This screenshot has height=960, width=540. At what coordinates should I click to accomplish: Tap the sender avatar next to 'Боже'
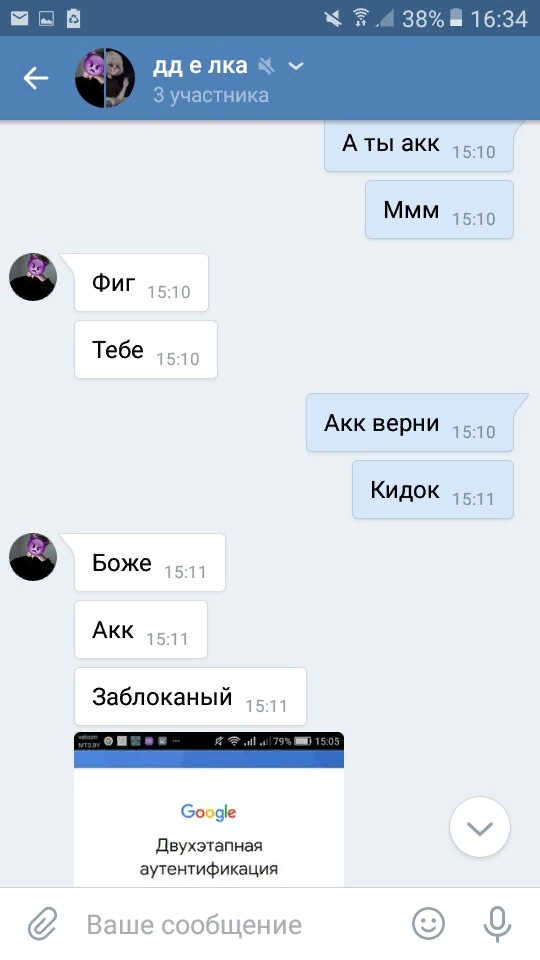pos(33,557)
